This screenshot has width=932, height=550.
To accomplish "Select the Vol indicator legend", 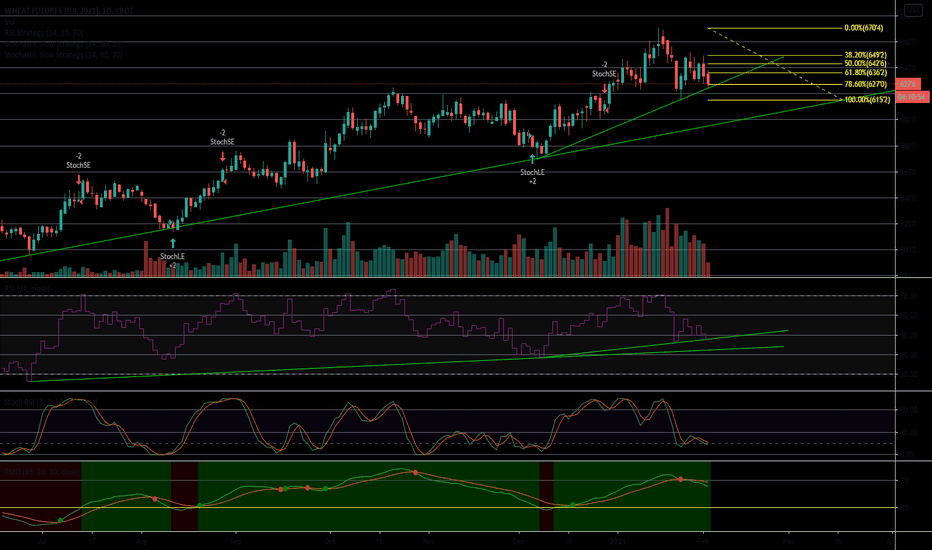I will click(10, 21).
